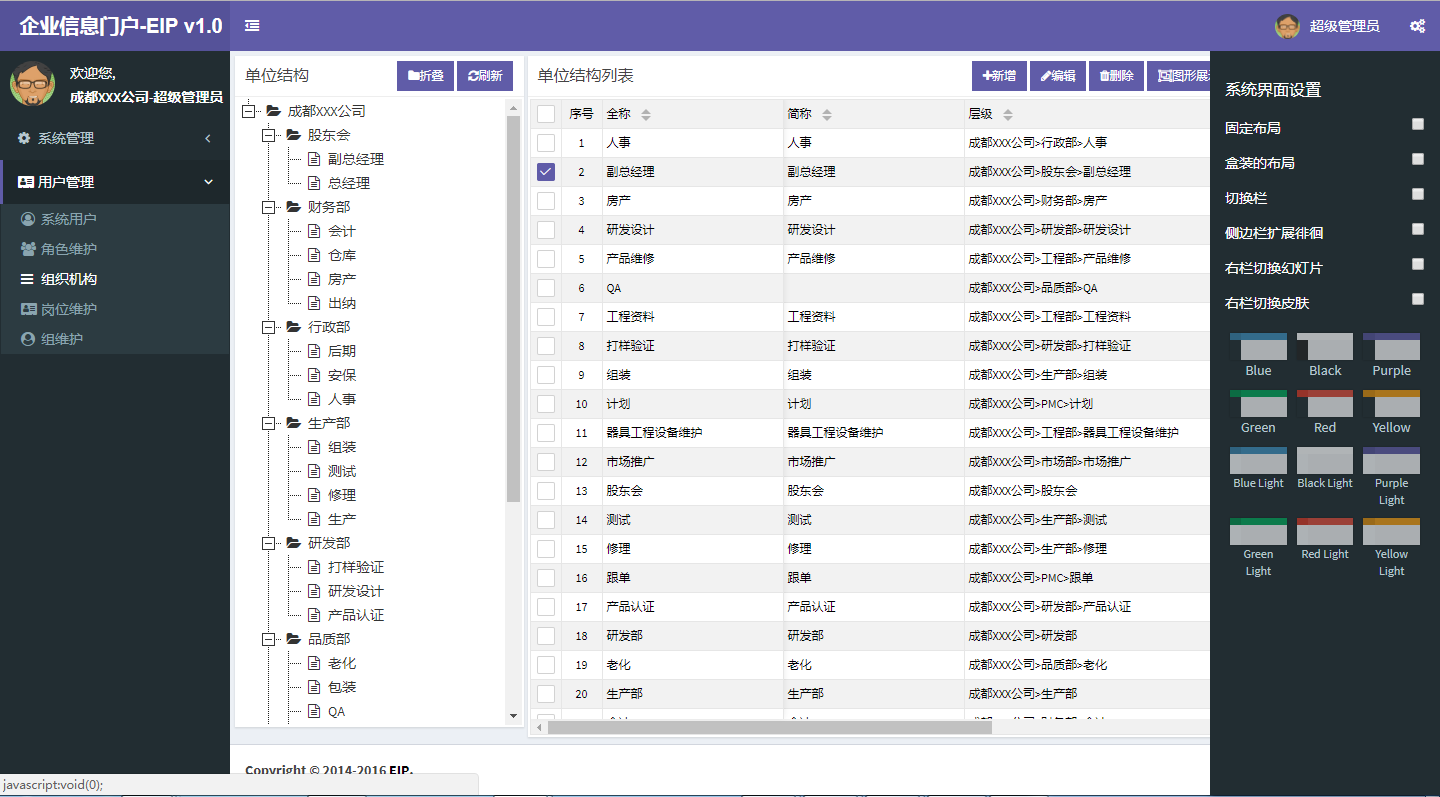The height and width of the screenshot is (797, 1440).
Task: Click the folder icon of 生产部 node
Action: [x=294, y=423]
